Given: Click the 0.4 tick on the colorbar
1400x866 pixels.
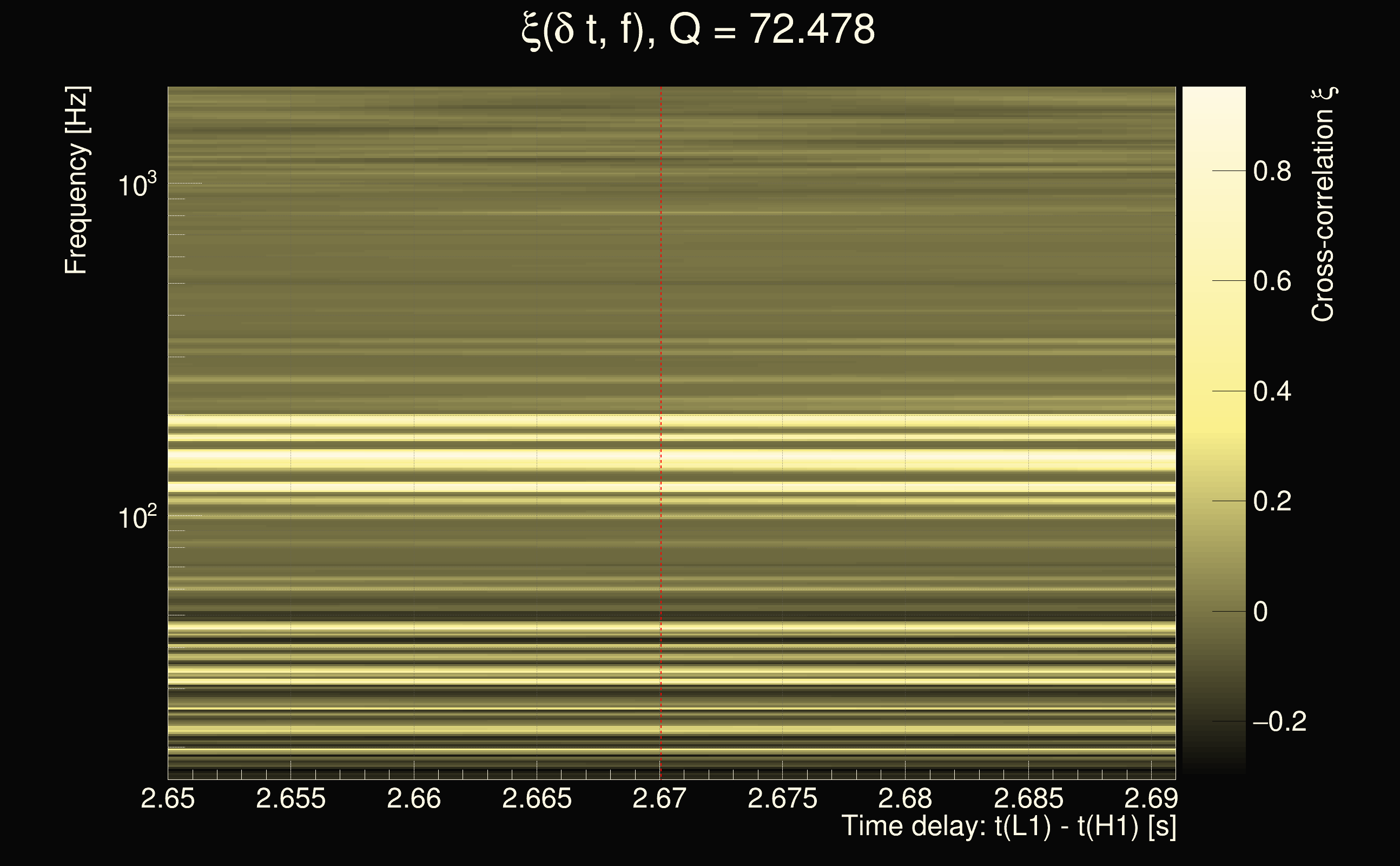Looking at the screenshot, I should (1272, 392).
